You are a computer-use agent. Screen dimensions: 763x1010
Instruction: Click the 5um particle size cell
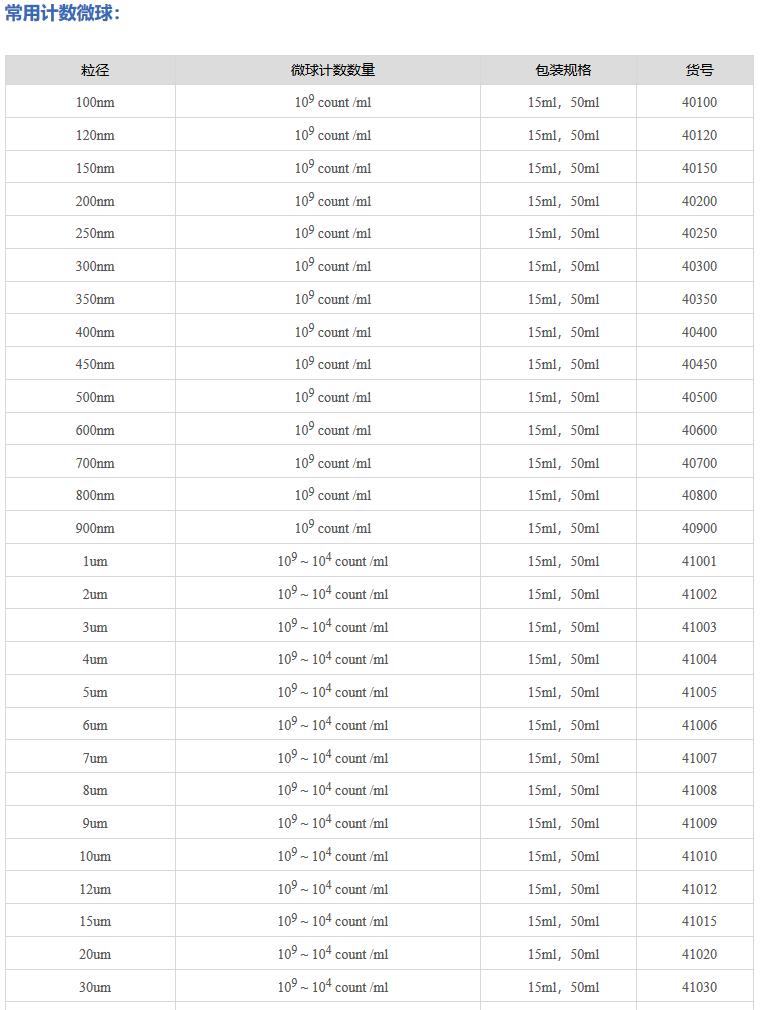tap(95, 692)
